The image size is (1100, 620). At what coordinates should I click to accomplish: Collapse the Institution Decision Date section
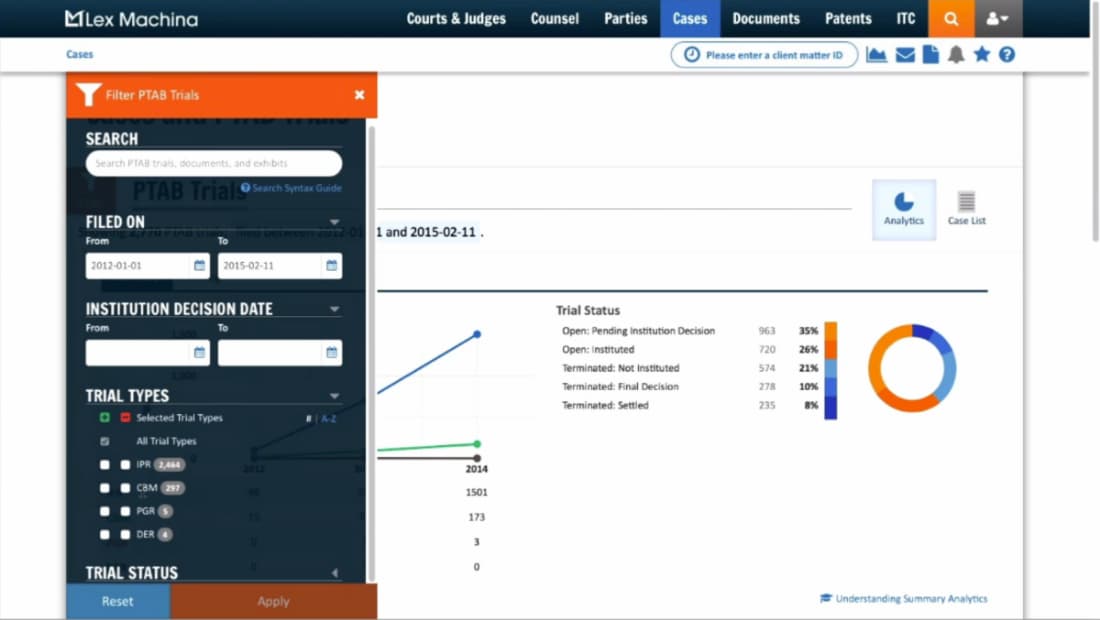point(335,309)
